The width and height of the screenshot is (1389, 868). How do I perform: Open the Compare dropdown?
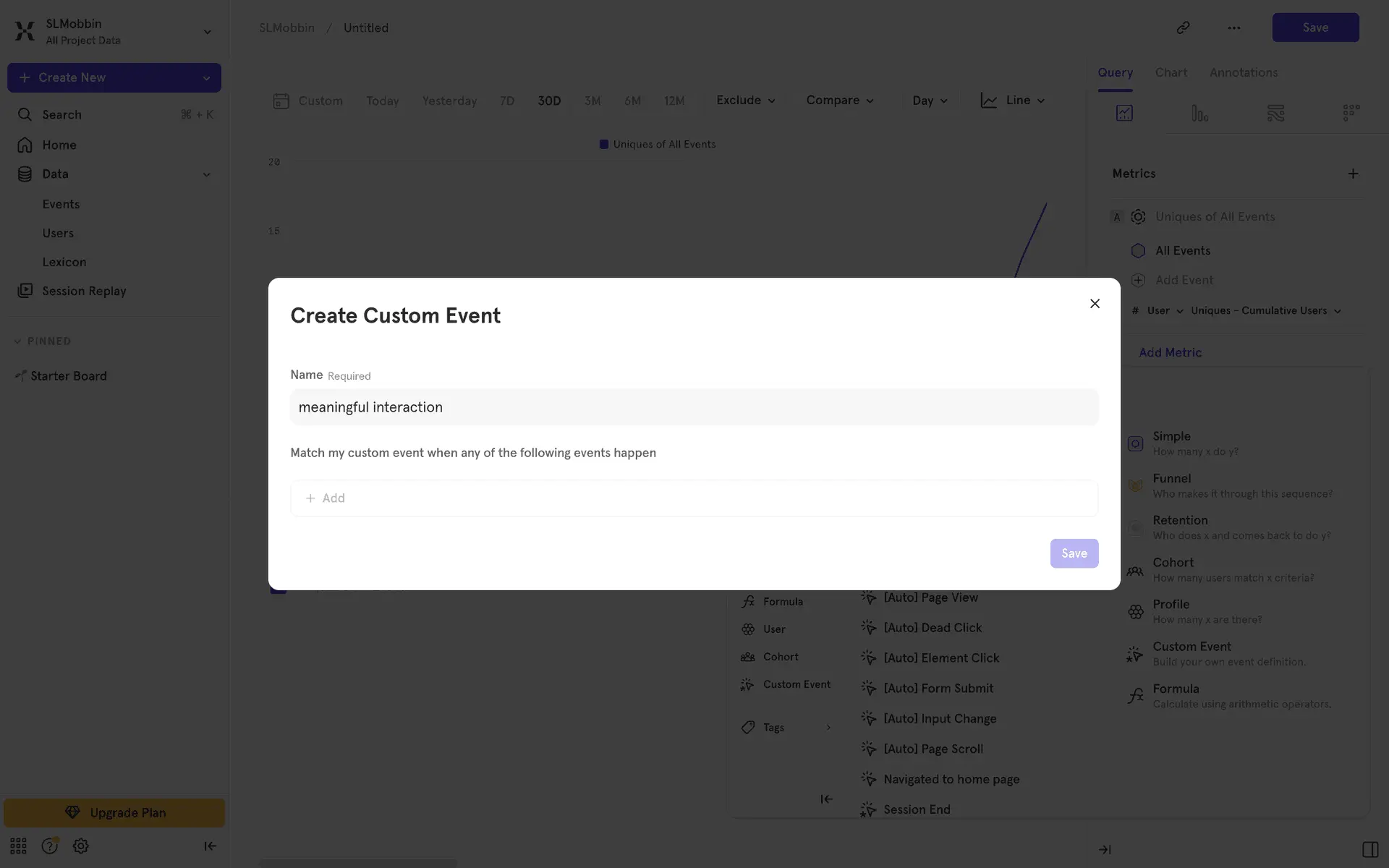[x=839, y=101]
